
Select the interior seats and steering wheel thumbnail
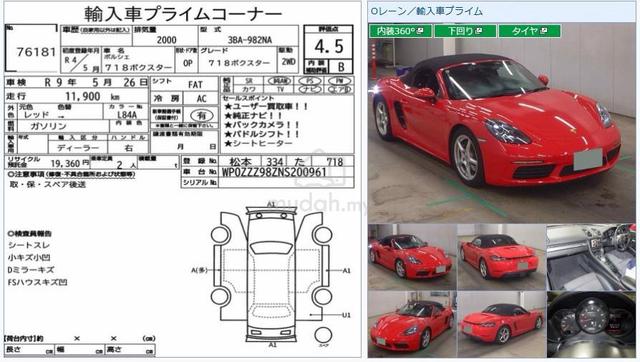tap(591, 257)
